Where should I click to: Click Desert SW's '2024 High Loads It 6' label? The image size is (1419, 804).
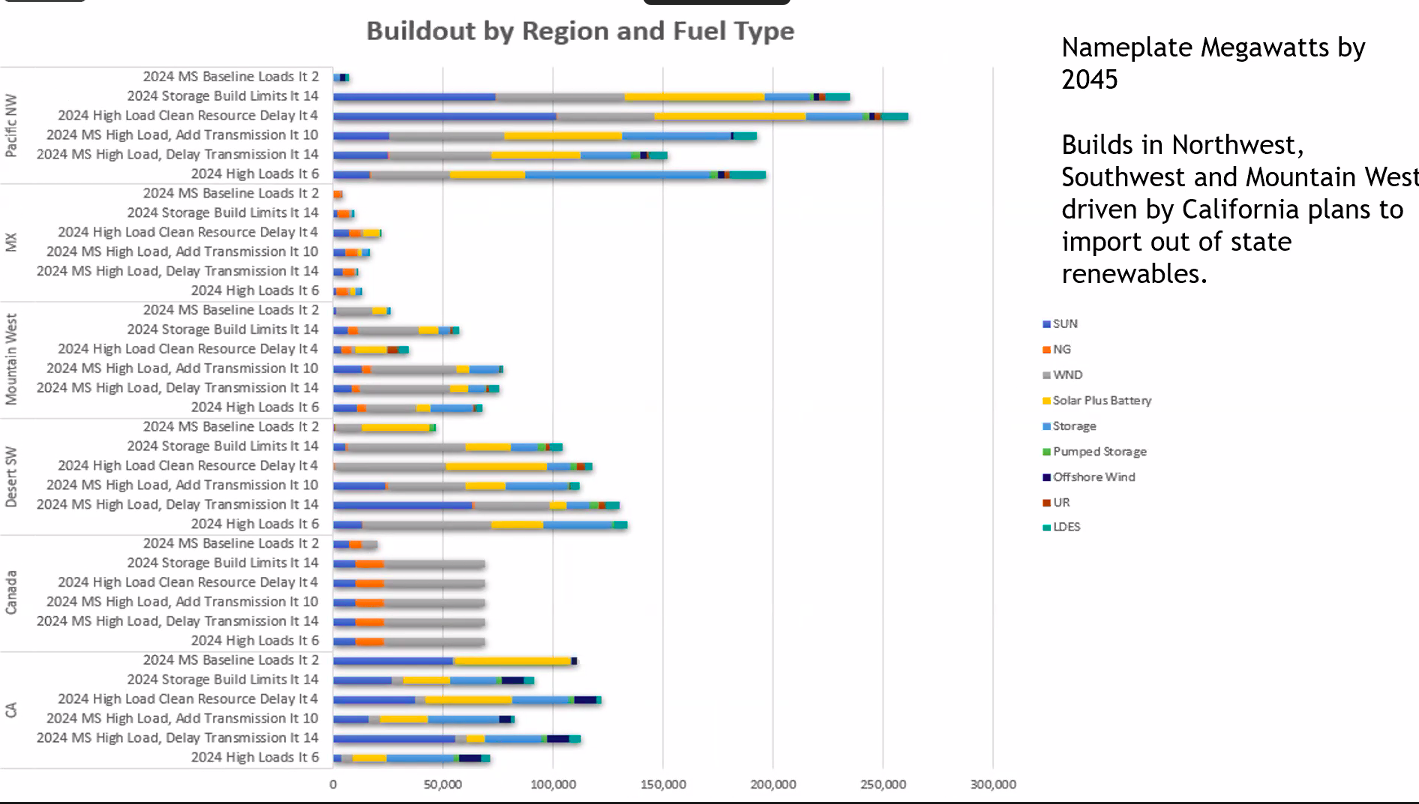(x=255, y=523)
